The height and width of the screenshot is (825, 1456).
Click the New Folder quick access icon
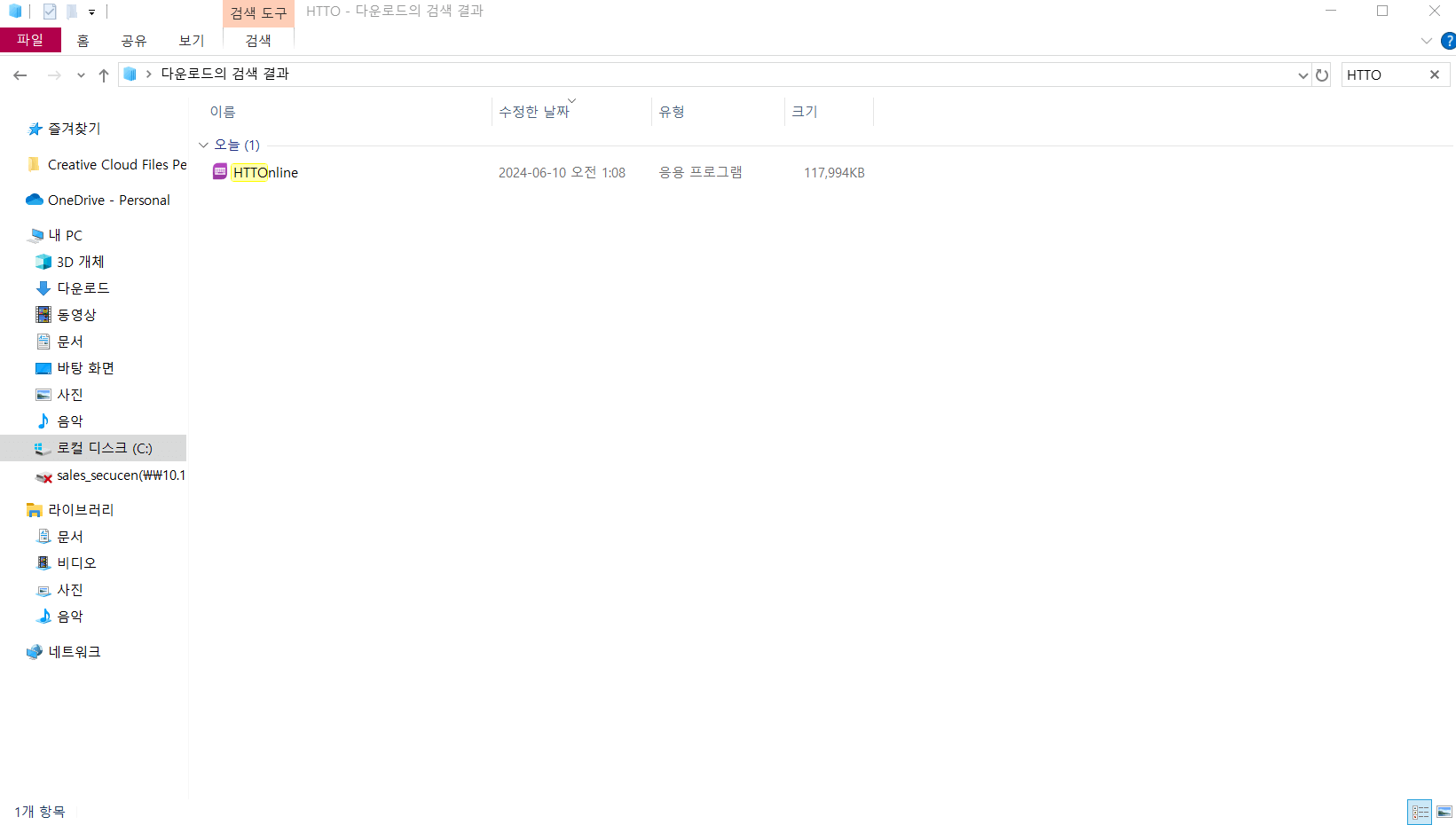coord(72,12)
